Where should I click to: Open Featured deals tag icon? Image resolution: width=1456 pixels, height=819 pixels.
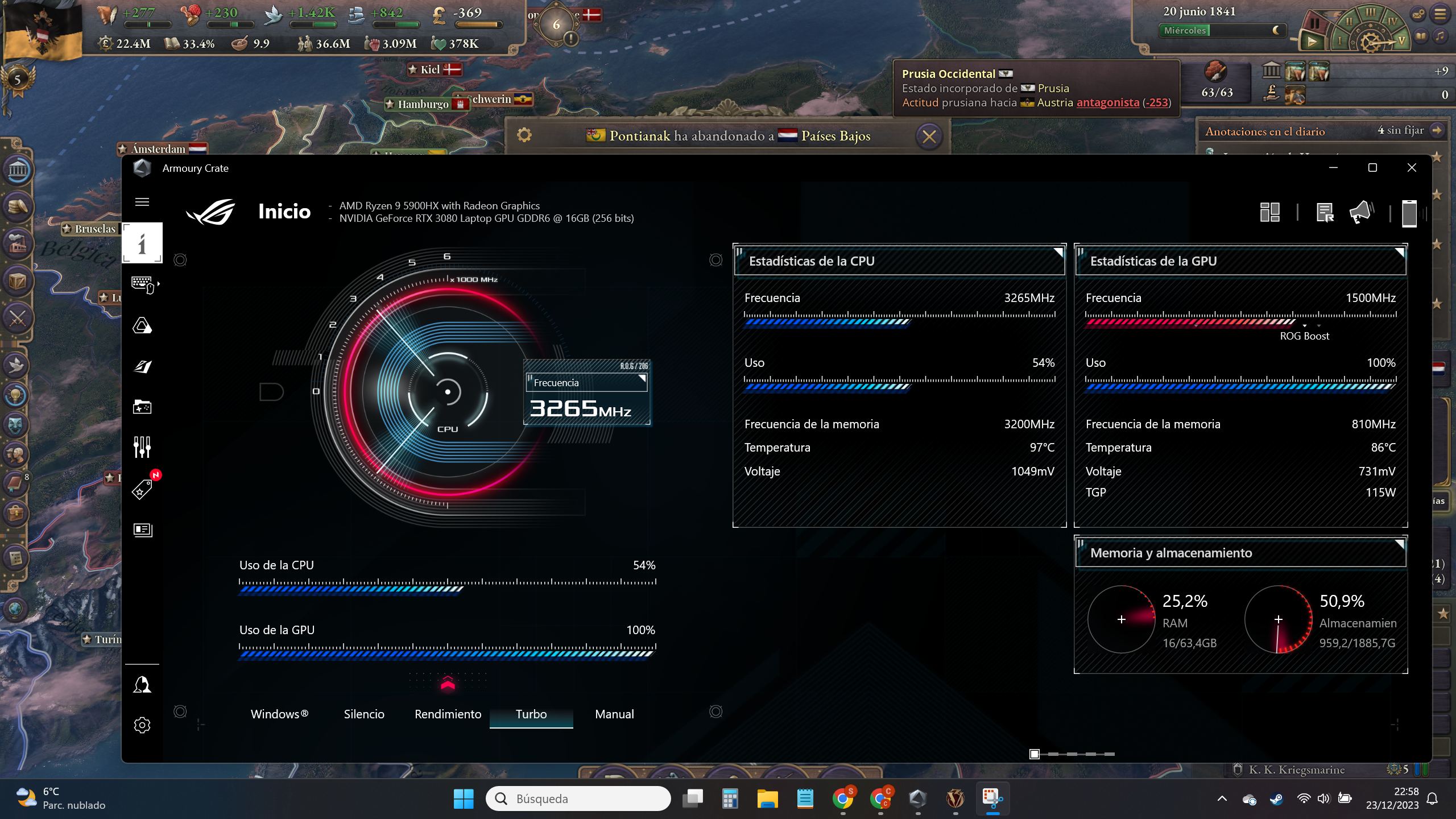click(x=142, y=489)
